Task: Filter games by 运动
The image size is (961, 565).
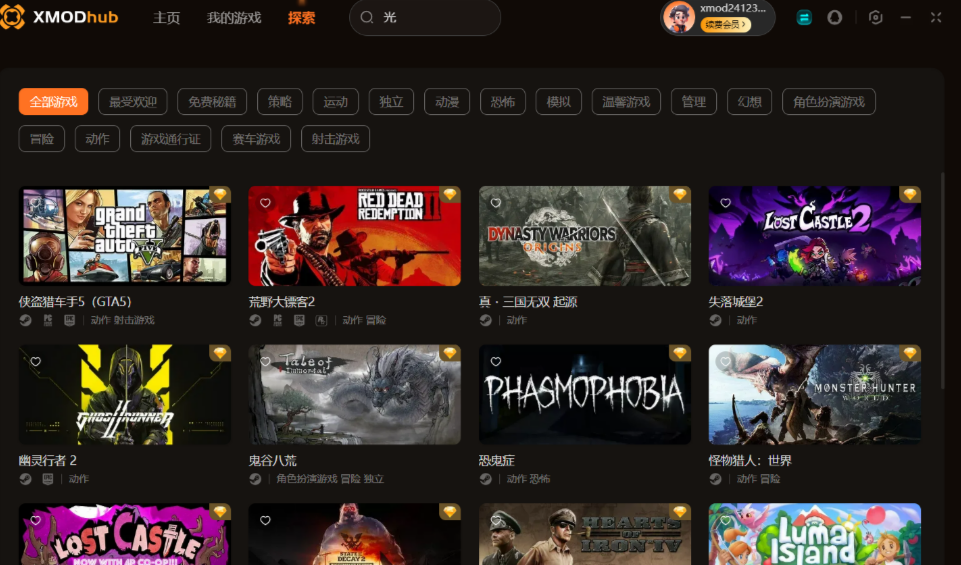Action: point(335,102)
